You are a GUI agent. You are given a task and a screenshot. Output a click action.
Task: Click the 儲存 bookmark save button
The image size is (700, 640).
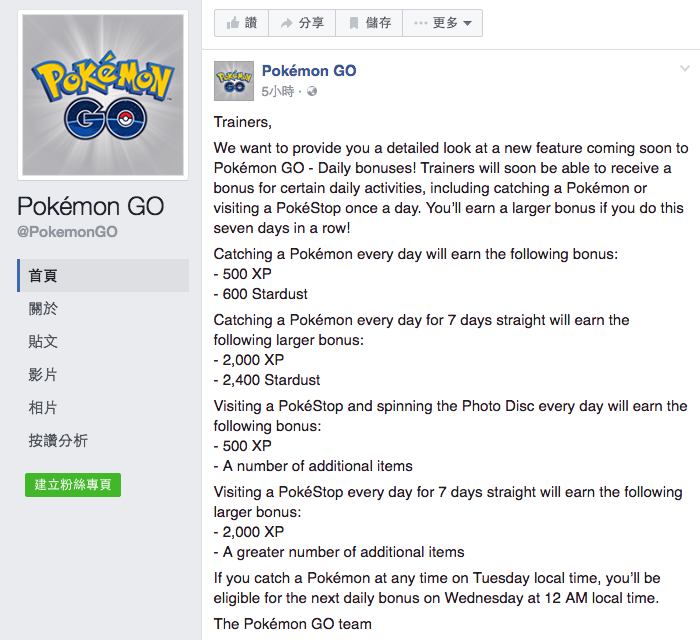pos(369,23)
